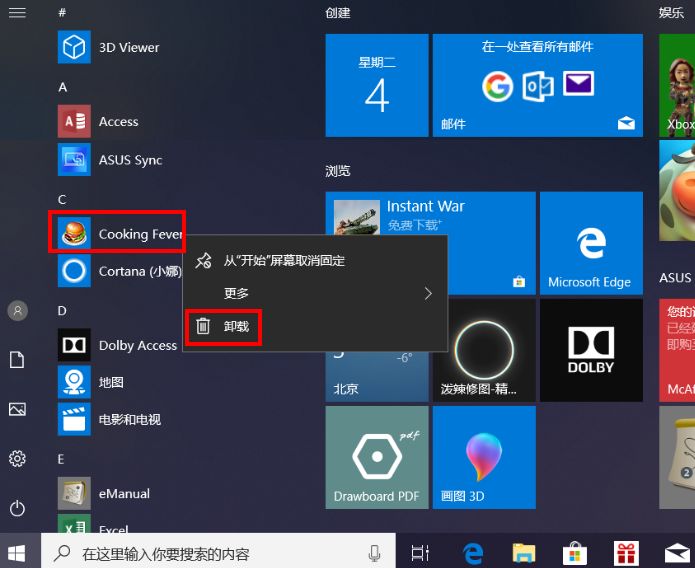
Task: Open the Mail icon on taskbar
Action: tap(677, 554)
